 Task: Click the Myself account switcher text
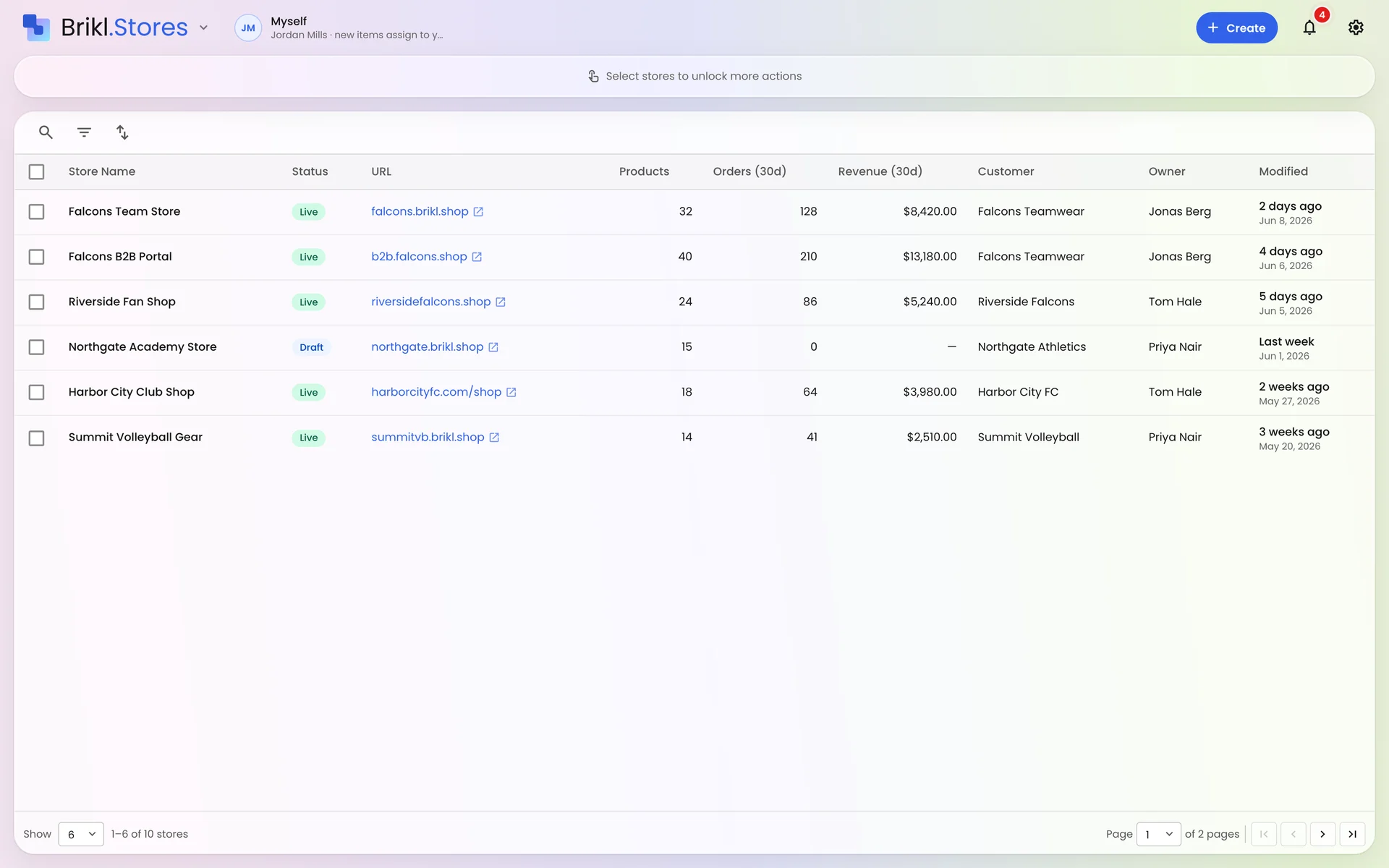(289, 21)
